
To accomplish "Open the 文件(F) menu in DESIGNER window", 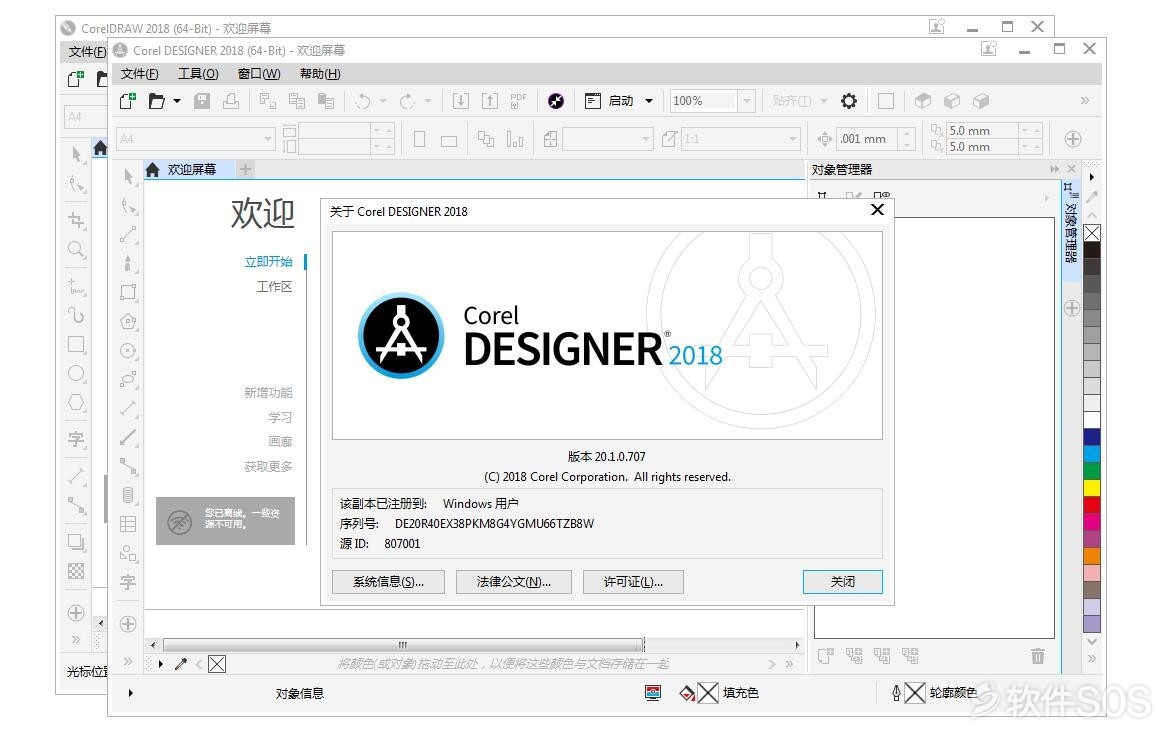I will click(x=139, y=74).
